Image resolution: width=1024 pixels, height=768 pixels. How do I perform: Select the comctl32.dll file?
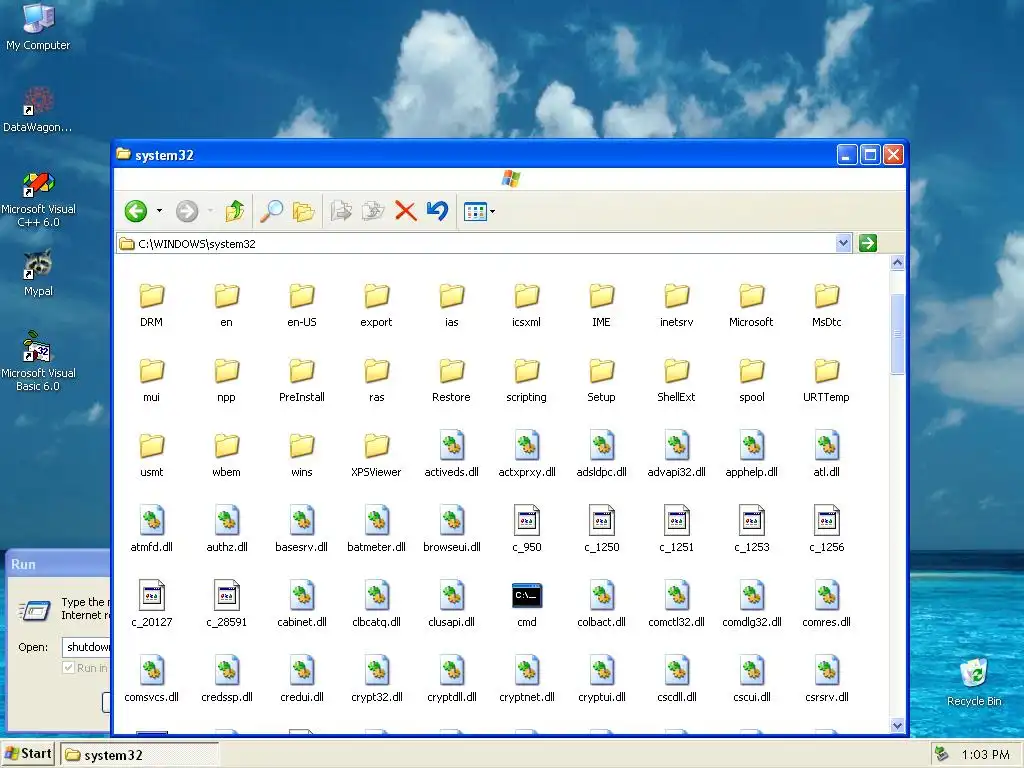coord(677,604)
